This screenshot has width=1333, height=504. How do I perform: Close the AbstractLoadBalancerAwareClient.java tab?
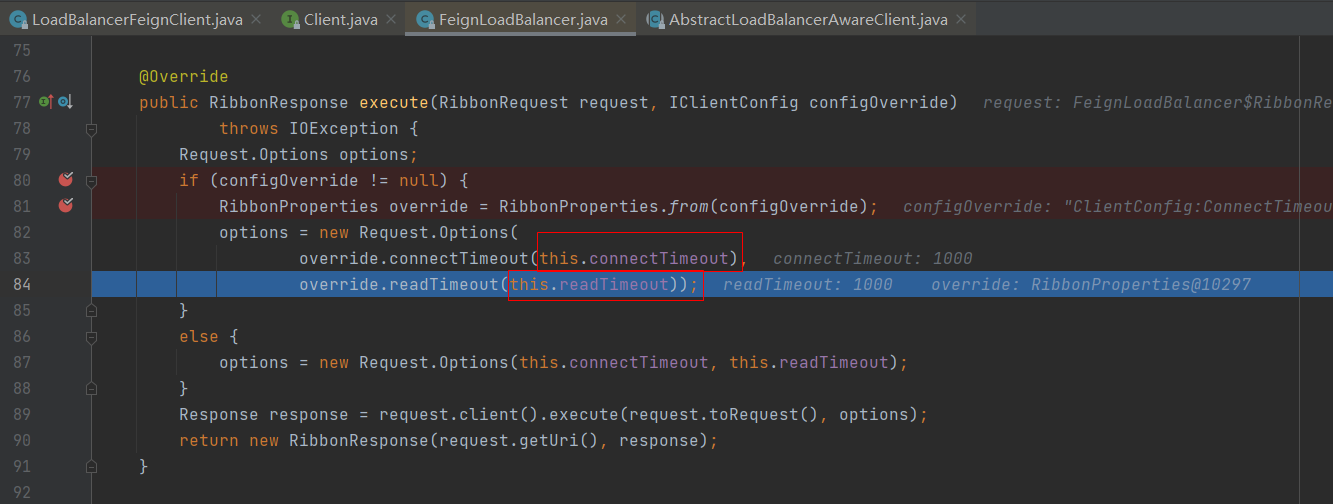tap(962, 19)
